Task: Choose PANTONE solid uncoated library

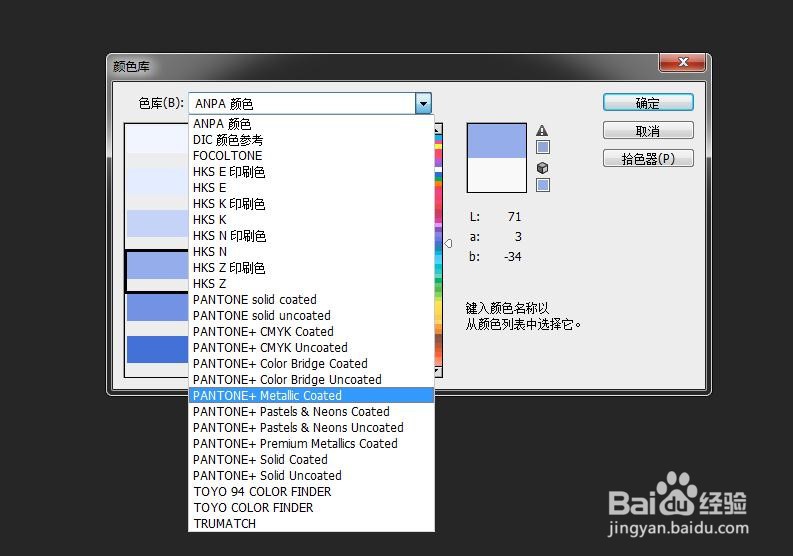Action: pyautogui.click(x=311, y=316)
